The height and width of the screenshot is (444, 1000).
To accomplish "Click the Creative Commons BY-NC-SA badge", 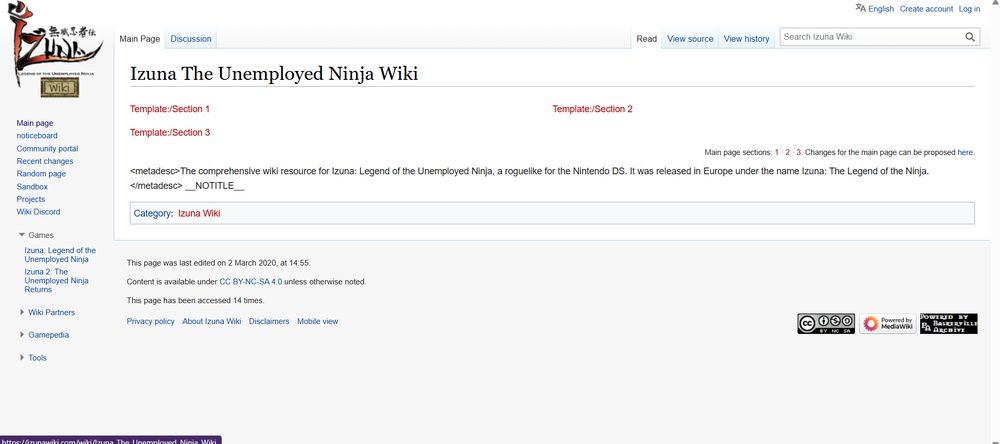I will (x=825, y=323).
